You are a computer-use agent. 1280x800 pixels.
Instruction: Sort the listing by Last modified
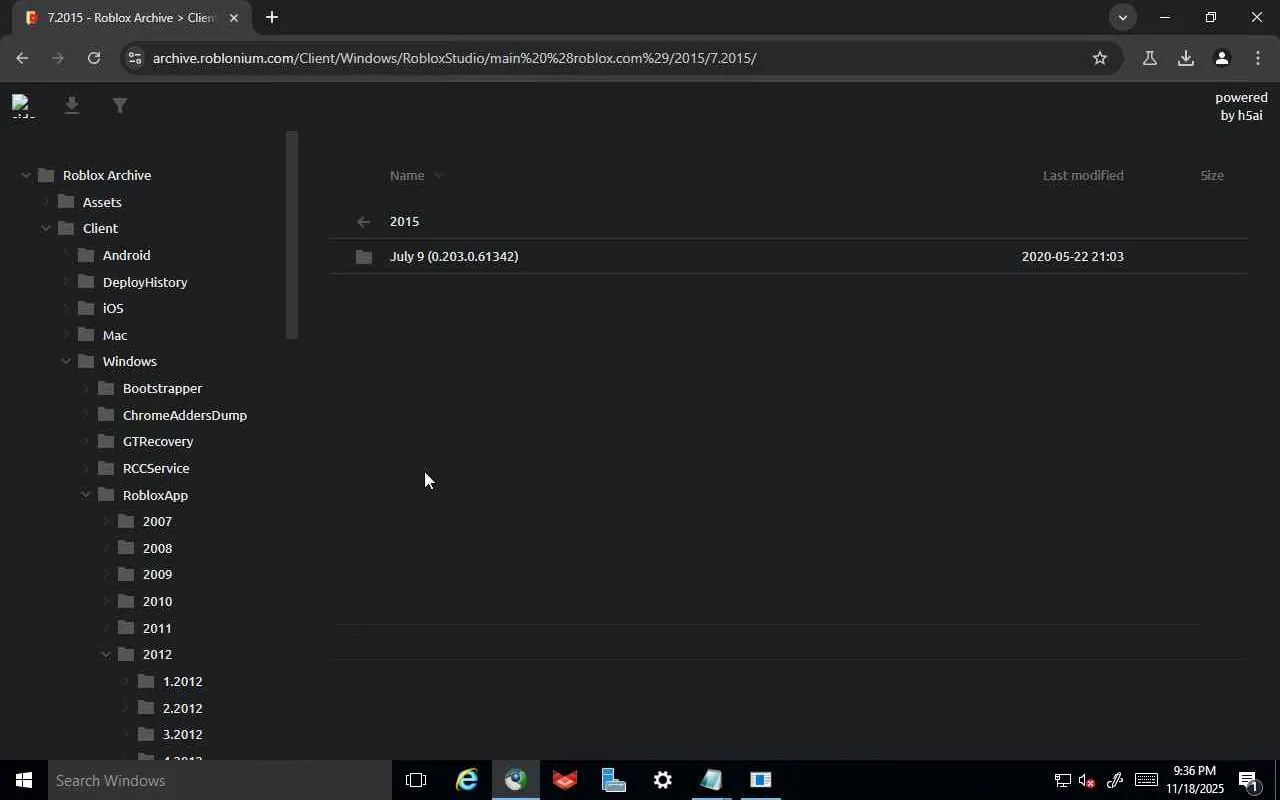point(1083,176)
